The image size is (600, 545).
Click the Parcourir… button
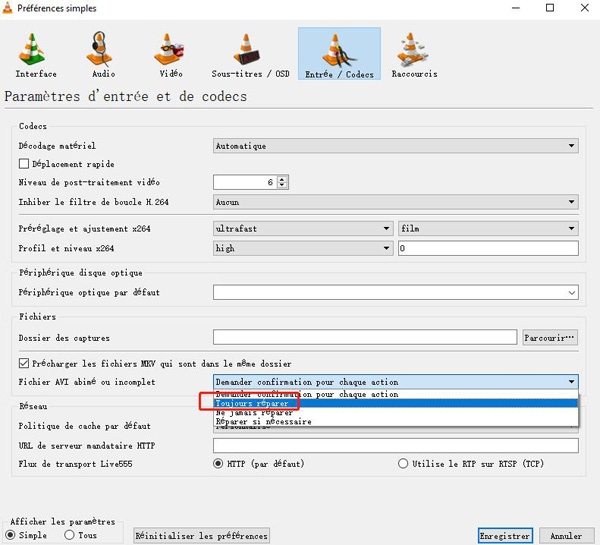(550, 338)
